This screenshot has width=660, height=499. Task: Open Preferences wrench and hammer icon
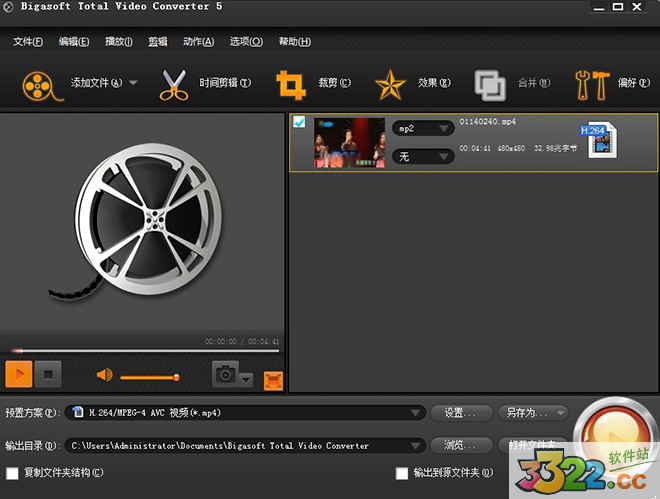pyautogui.click(x=592, y=85)
